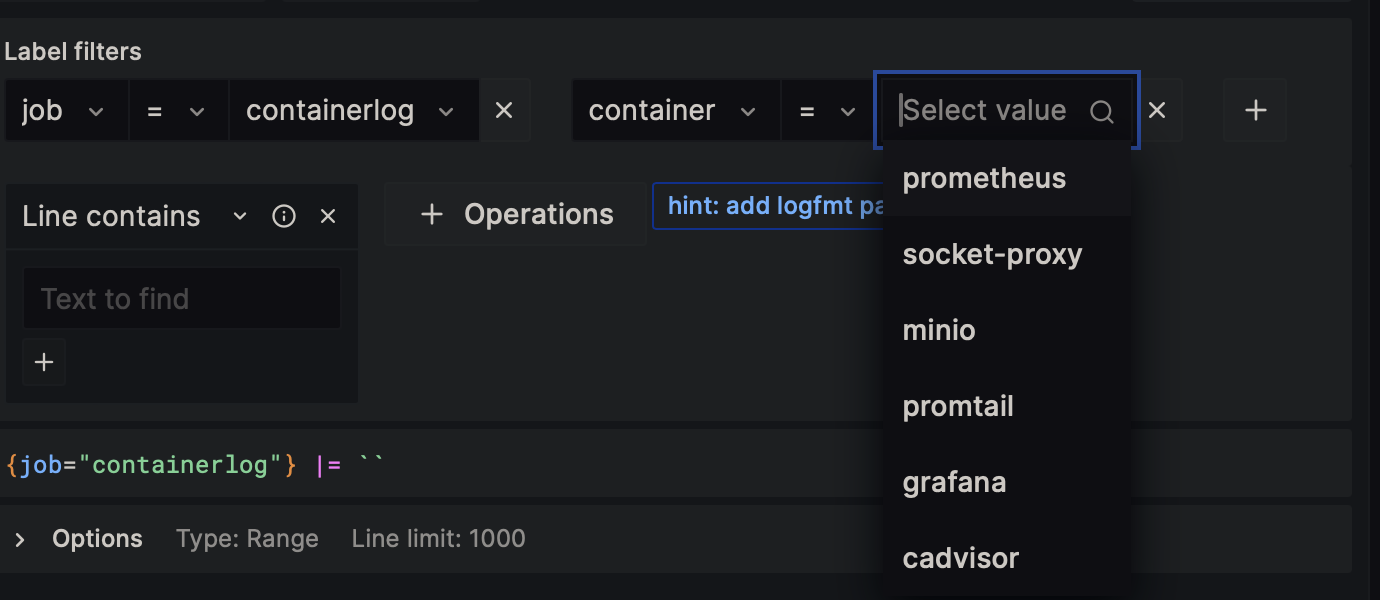Choose socket-proxy container value

(992, 254)
